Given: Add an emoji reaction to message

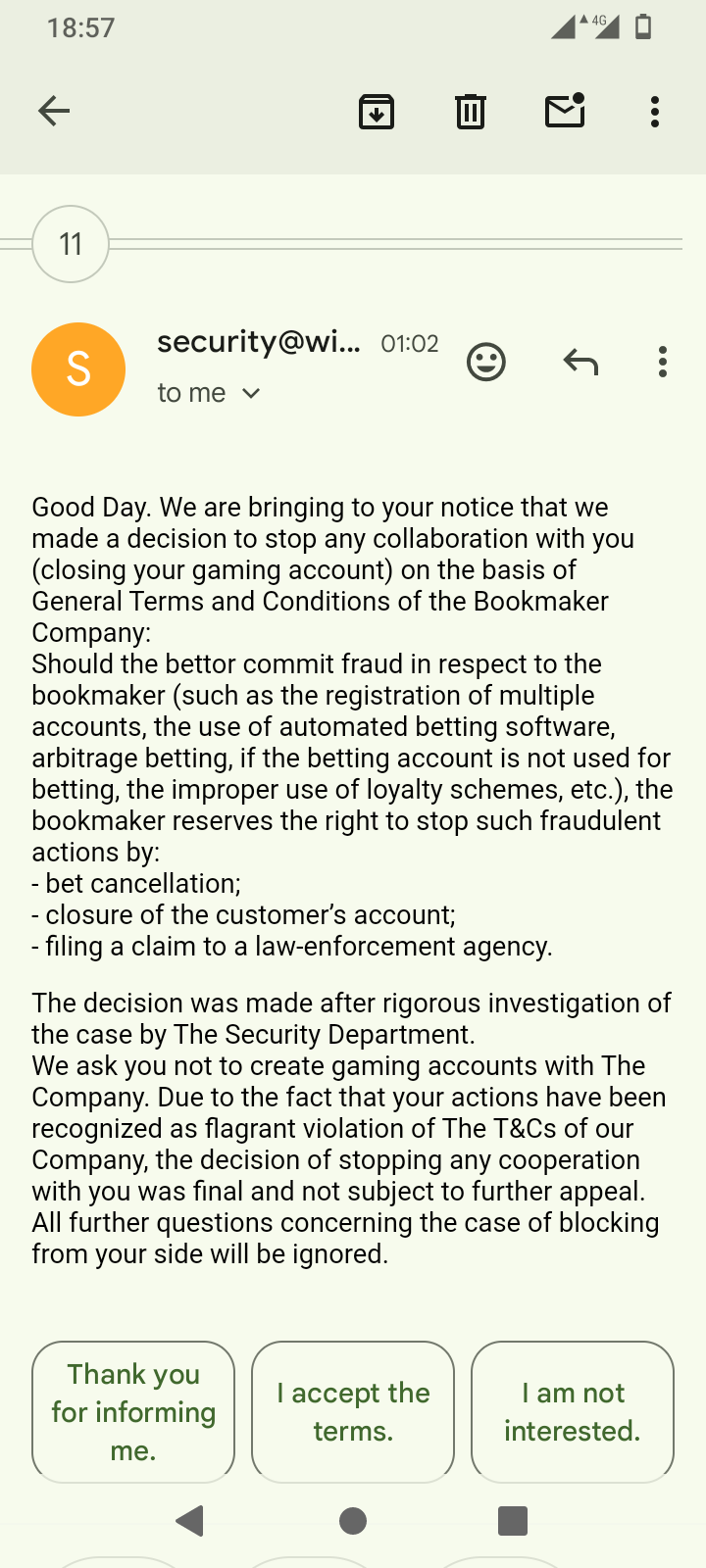Looking at the screenshot, I should [x=485, y=363].
